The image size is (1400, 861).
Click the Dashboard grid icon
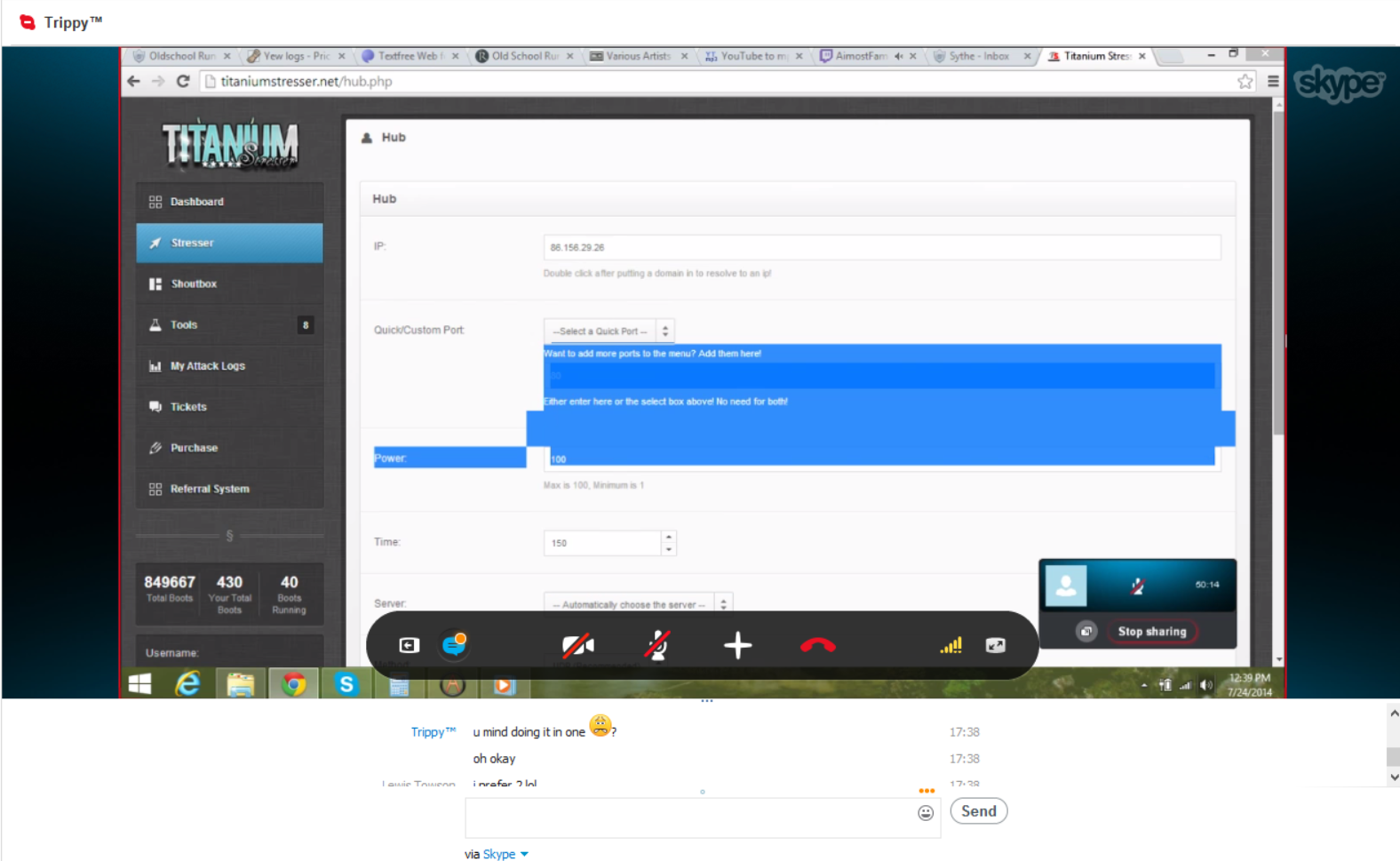pyautogui.click(x=155, y=202)
